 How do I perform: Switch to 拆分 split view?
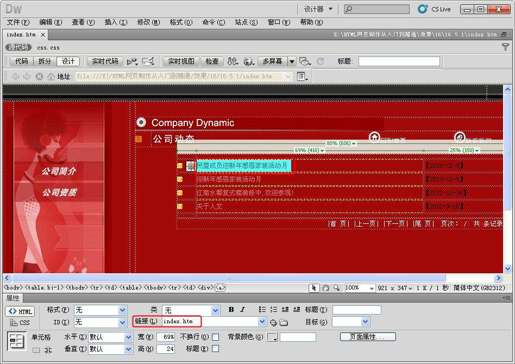44,61
